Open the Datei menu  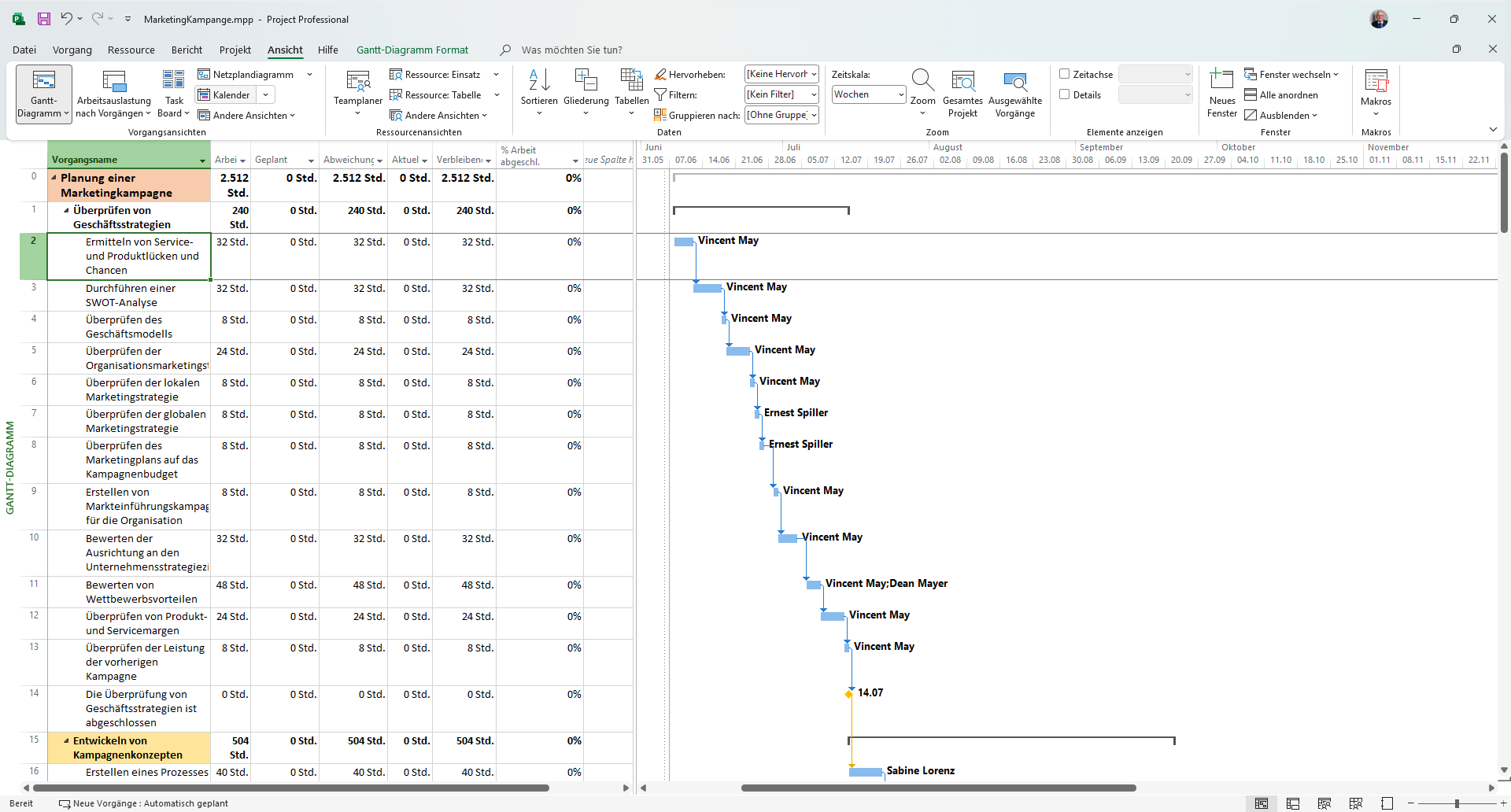click(x=24, y=50)
